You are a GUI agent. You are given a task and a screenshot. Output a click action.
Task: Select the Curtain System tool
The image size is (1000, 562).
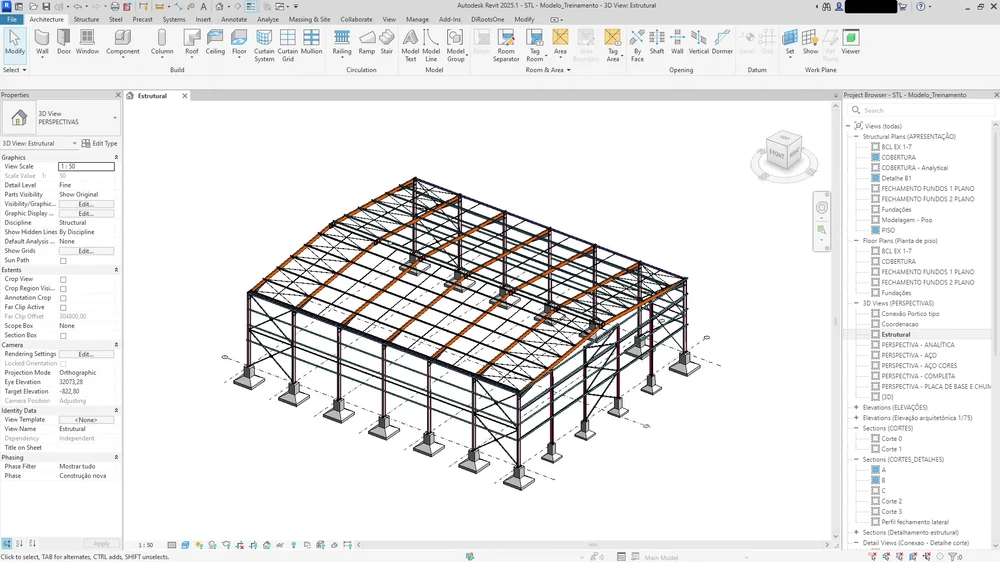(264, 46)
